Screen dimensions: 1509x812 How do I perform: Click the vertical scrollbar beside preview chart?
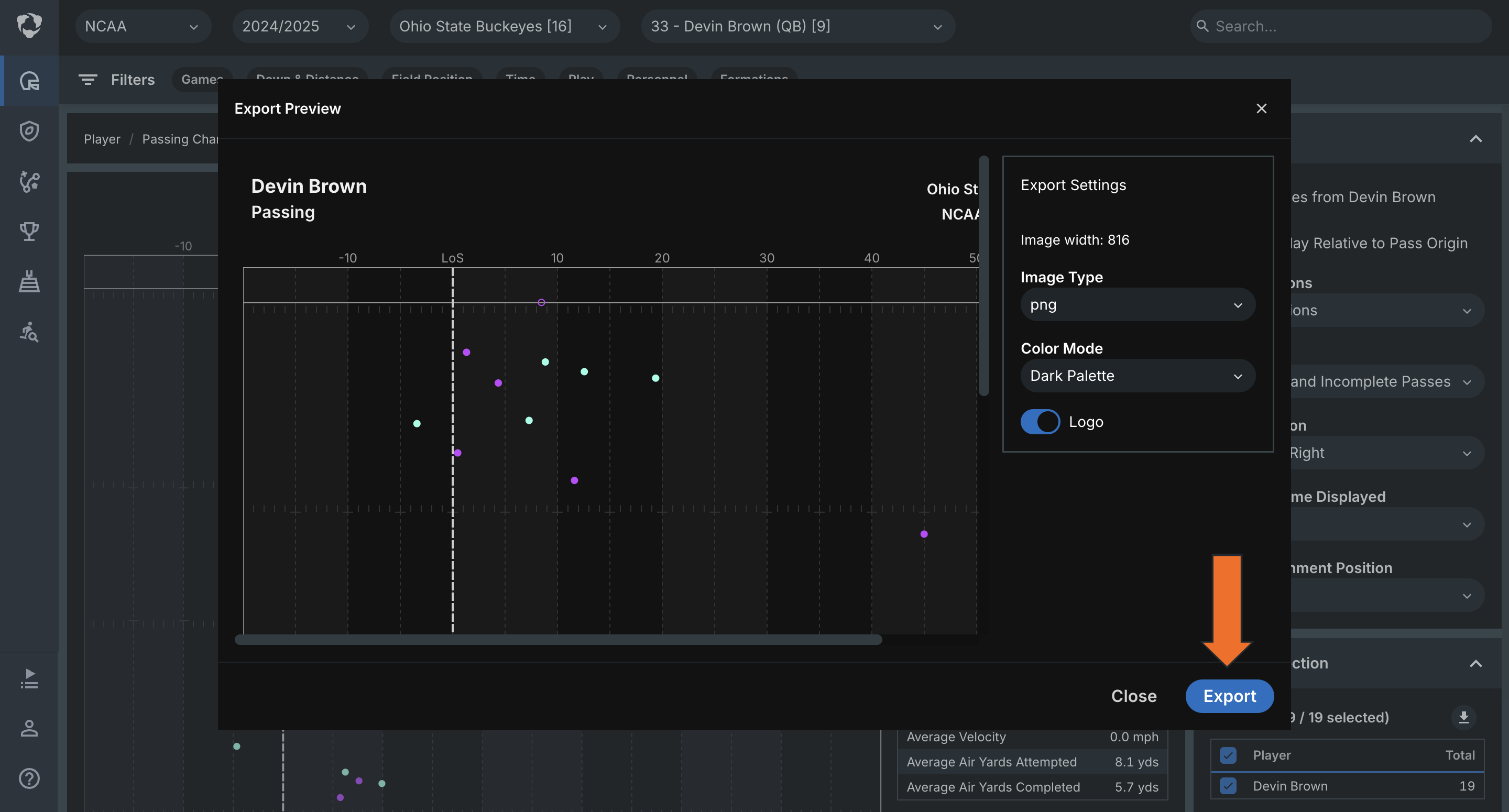click(983, 276)
